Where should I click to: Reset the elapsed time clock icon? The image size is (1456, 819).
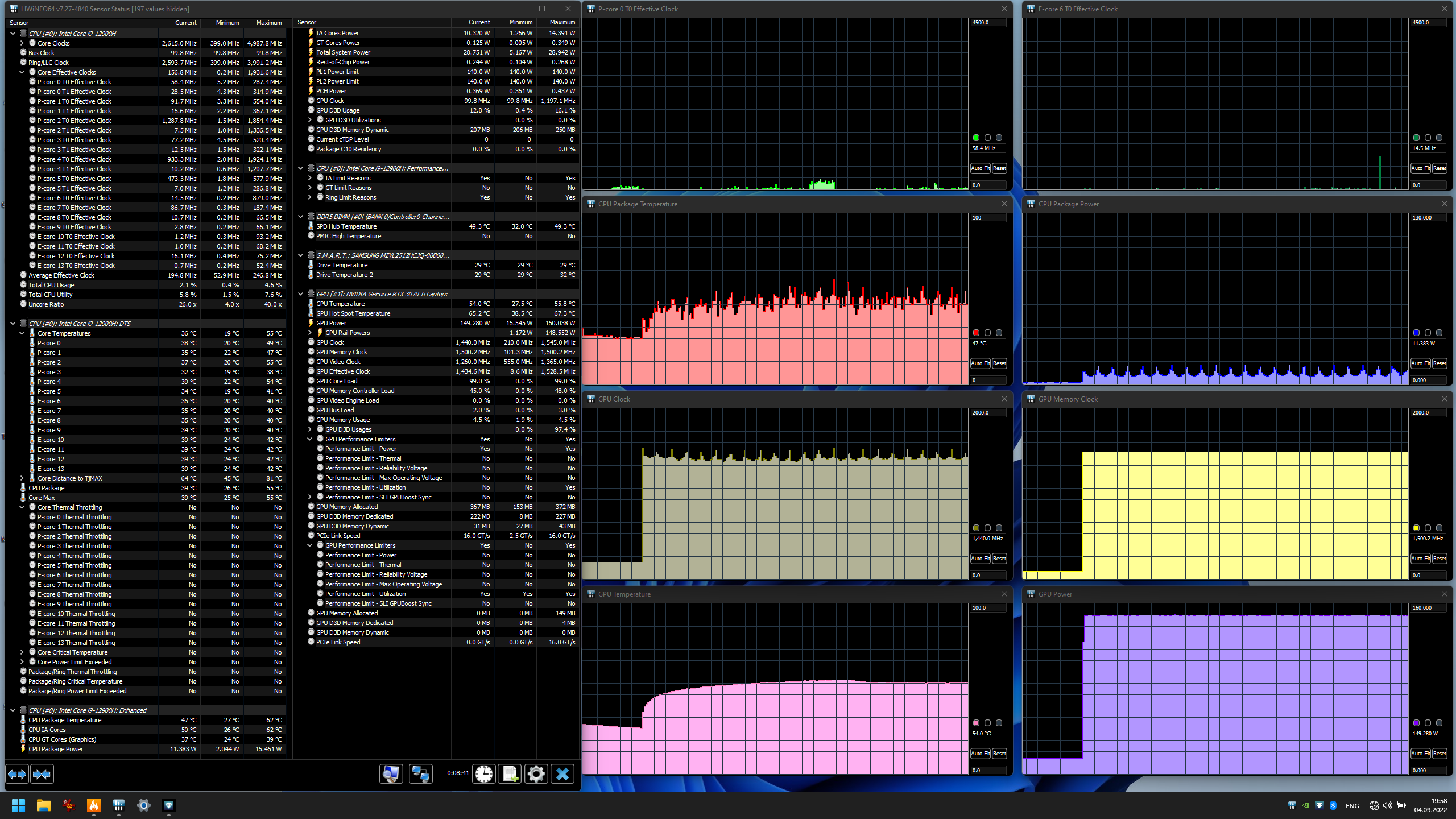pyautogui.click(x=484, y=774)
